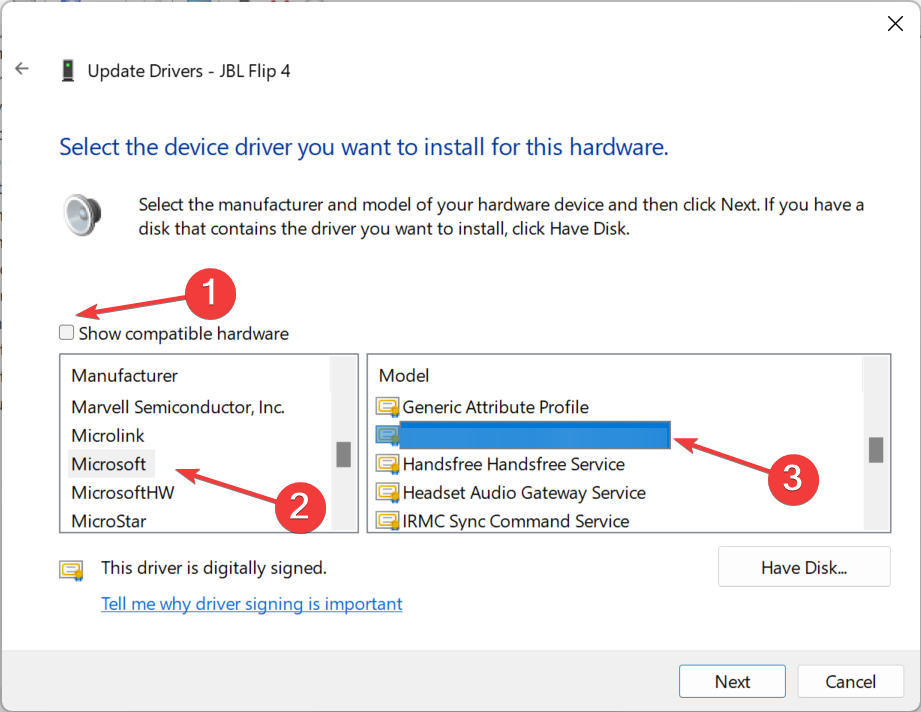Image resolution: width=921 pixels, height=712 pixels.
Task: Select MicroStar in the manufacturer list
Action: coord(109,520)
